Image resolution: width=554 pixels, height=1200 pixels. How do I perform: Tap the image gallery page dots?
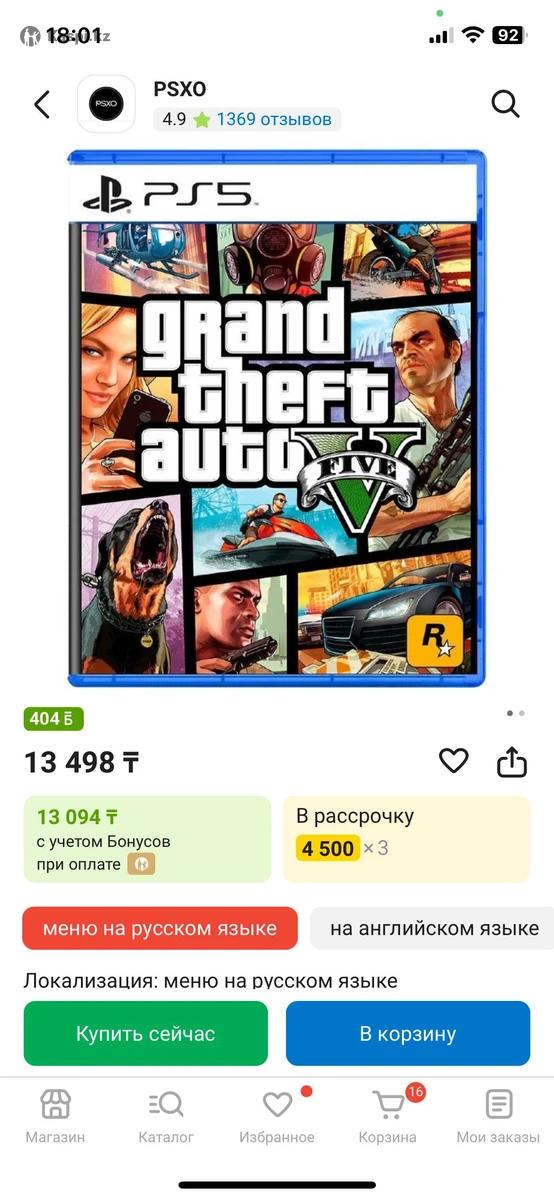pos(516,714)
